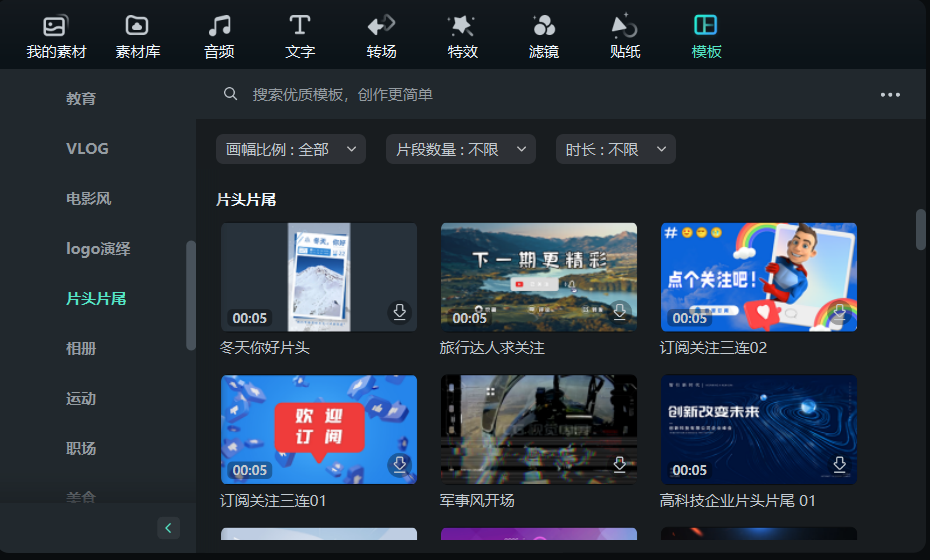
Task: Select the VLOG category
Action: coord(87,148)
